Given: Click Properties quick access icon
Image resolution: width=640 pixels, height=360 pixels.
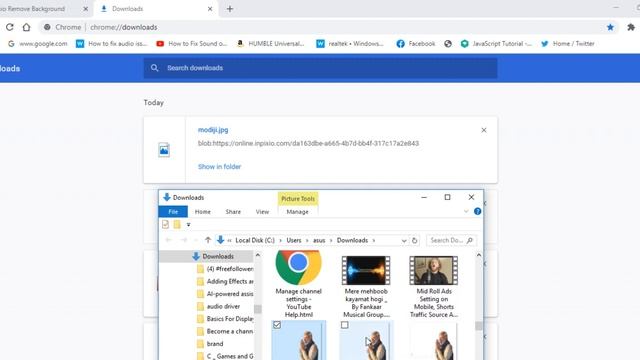Looking at the screenshot, I should coord(165,224).
